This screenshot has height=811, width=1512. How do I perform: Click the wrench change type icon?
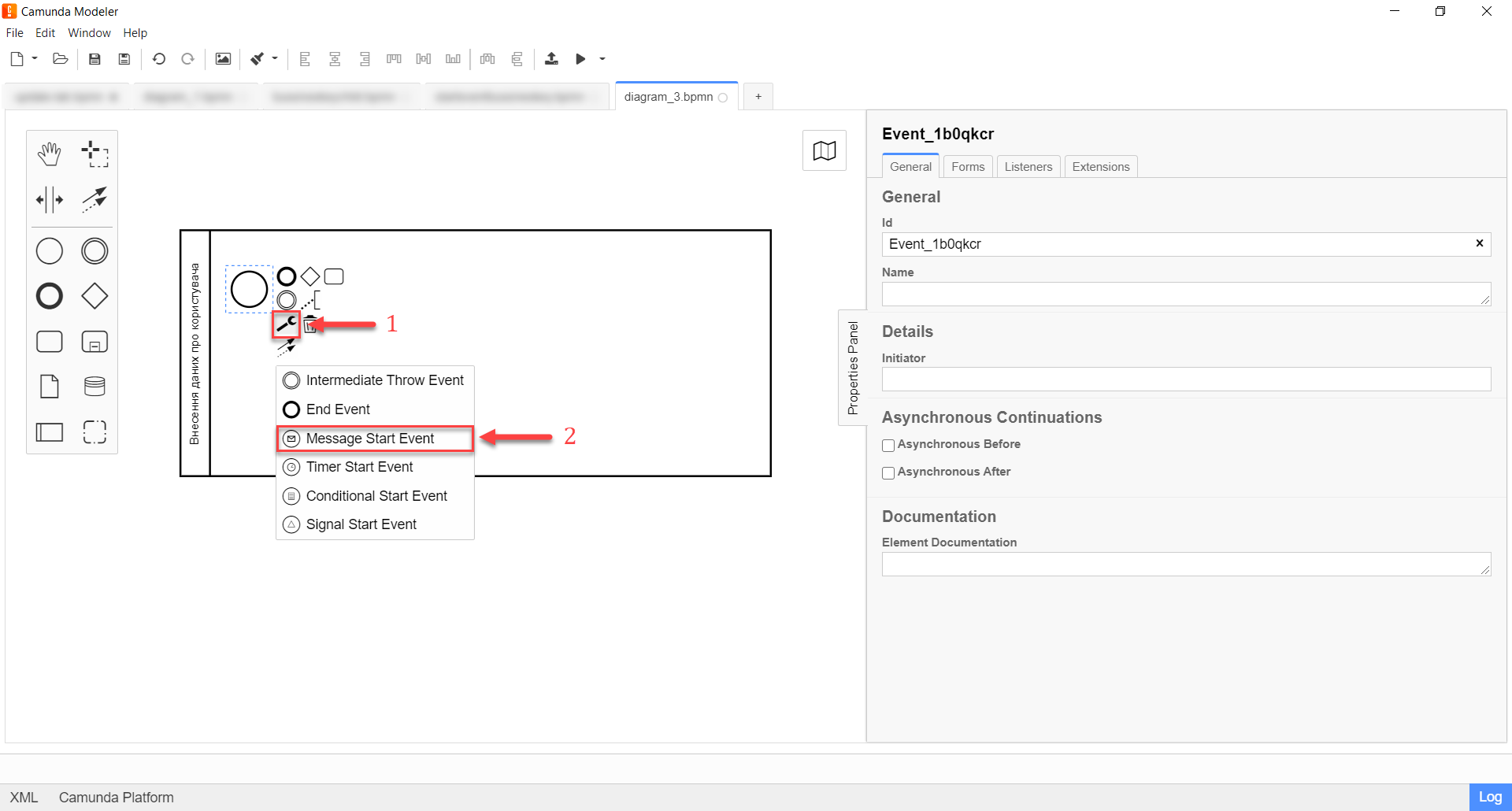pos(286,324)
